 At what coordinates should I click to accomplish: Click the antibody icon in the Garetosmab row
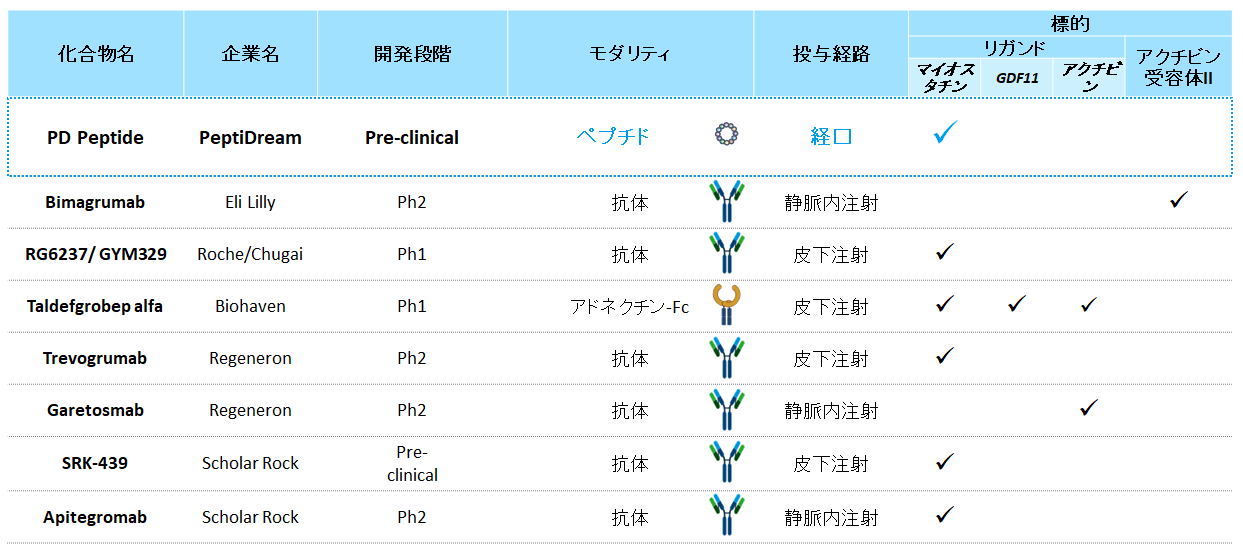tap(727, 410)
